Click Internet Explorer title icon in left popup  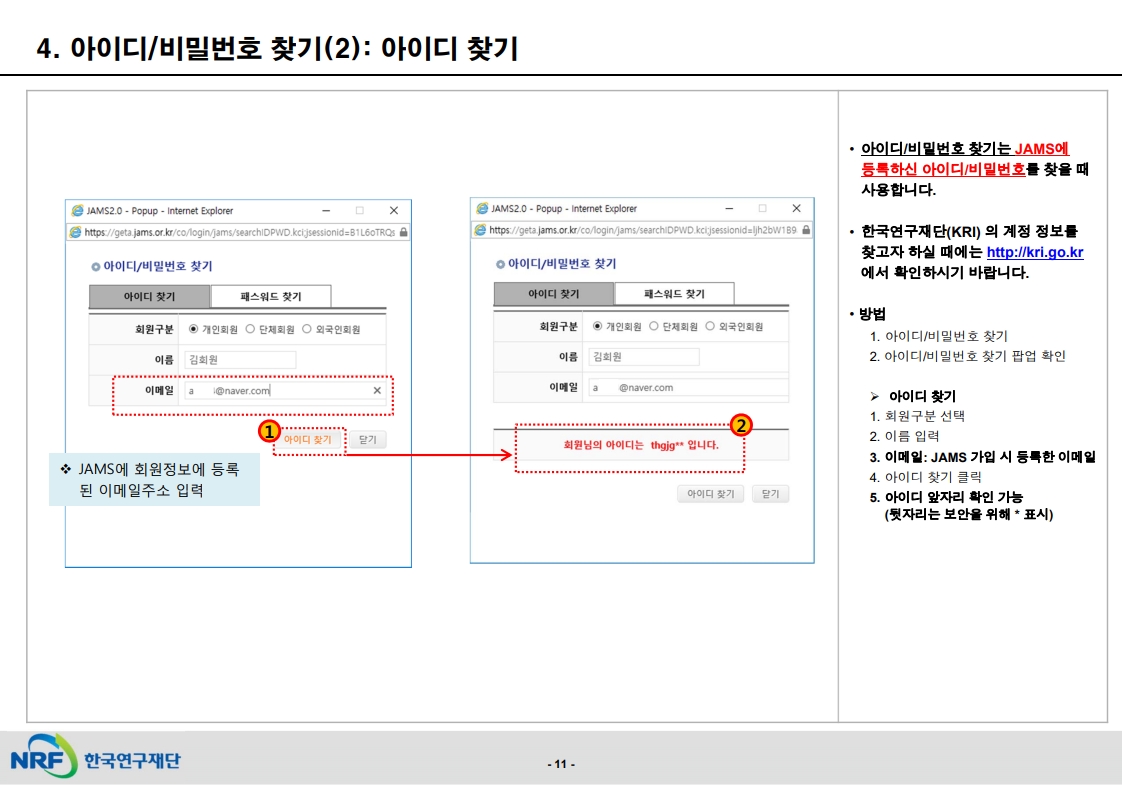pyautogui.click(x=77, y=210)
